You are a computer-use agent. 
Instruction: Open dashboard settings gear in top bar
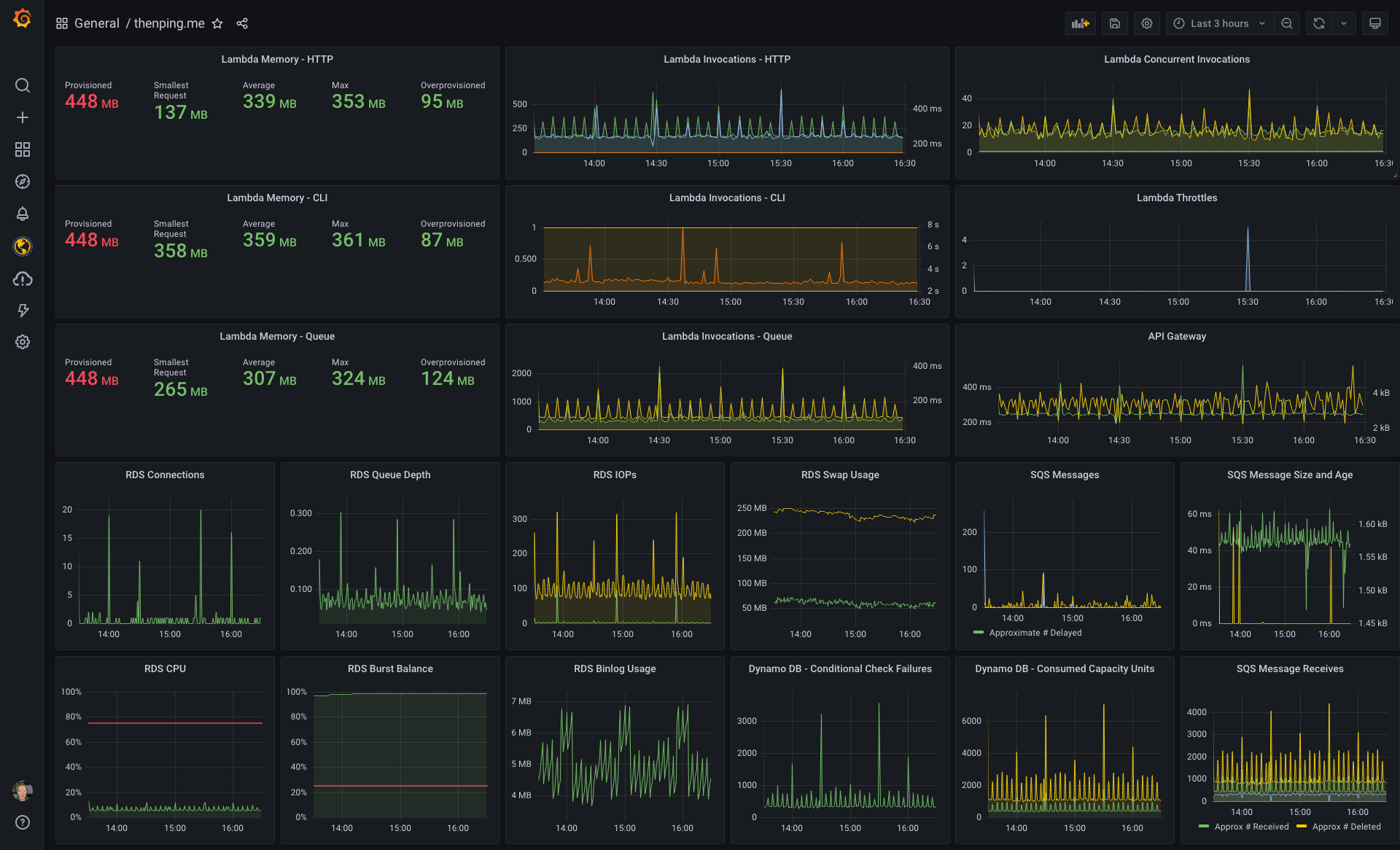click(1146, 23)
